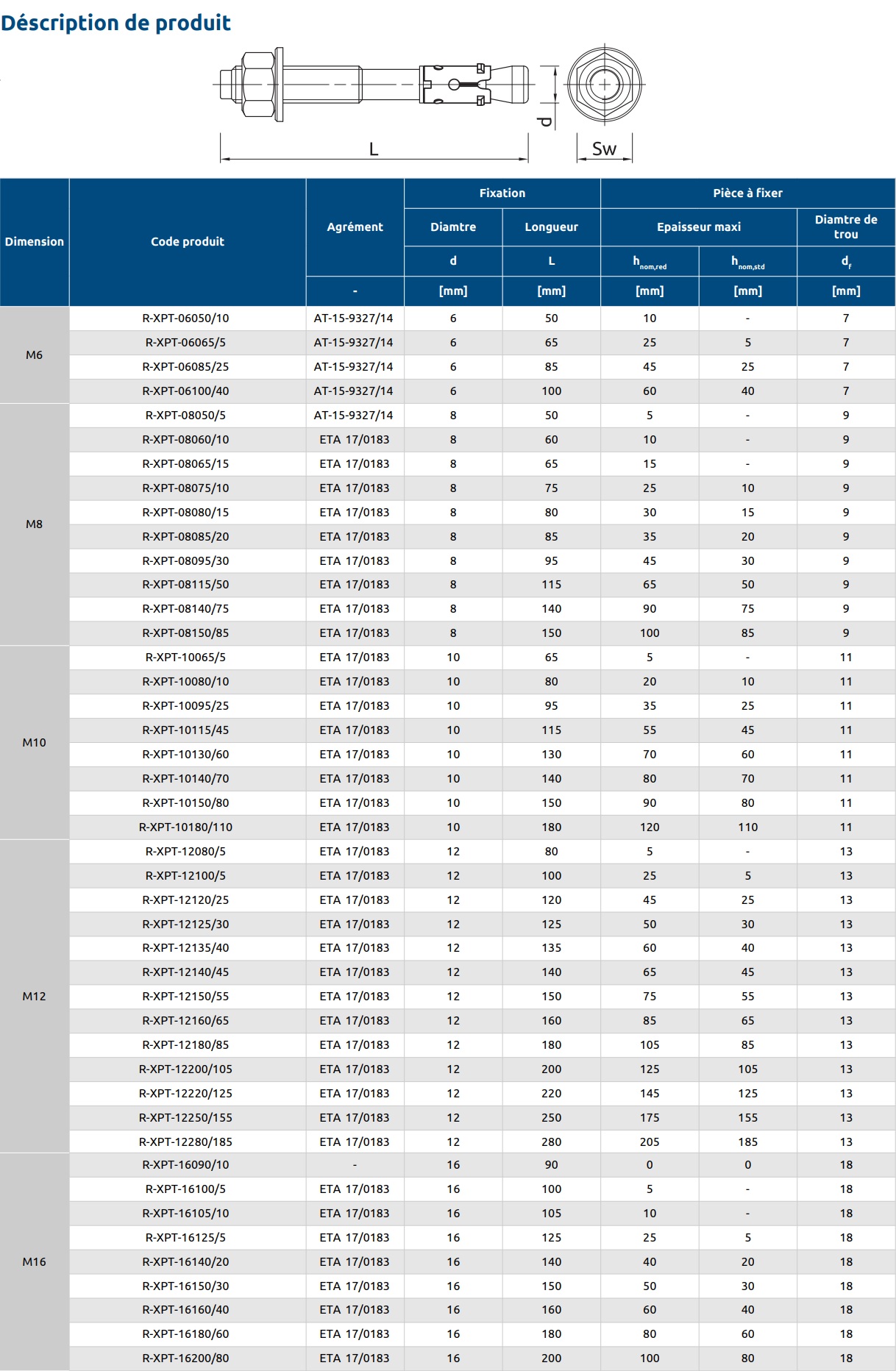Select the 'Code produit' column header
This screenshot has width=896, height=1371.
point(187,242)
